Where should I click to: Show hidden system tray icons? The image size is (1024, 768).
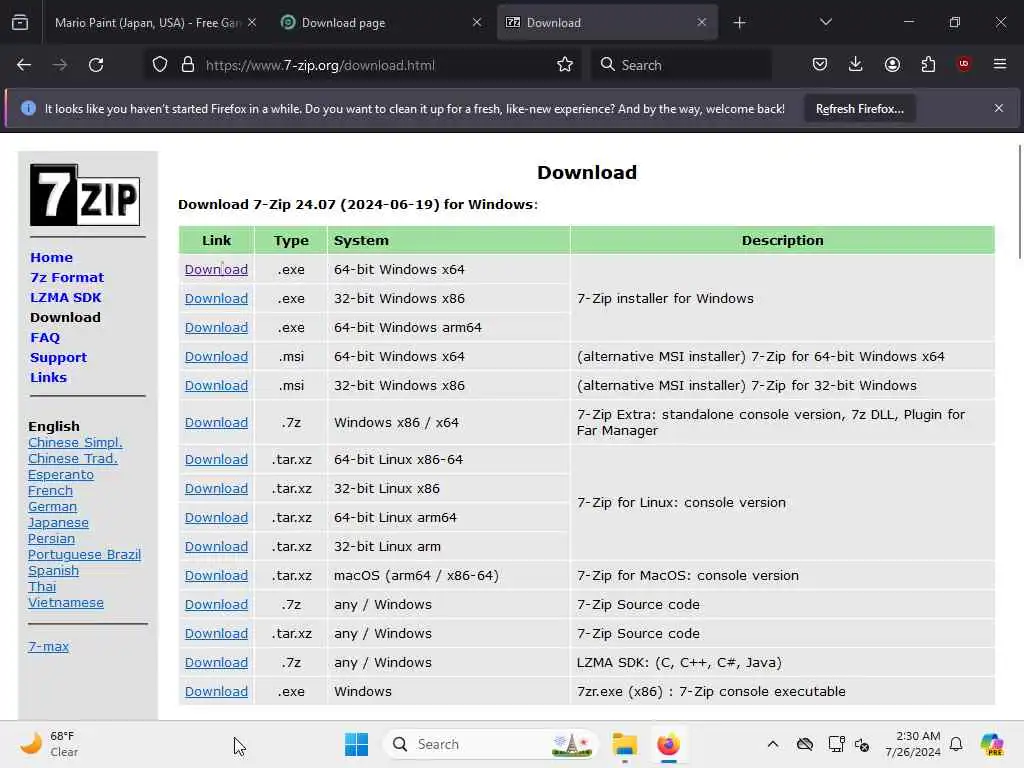click(773, 744)
